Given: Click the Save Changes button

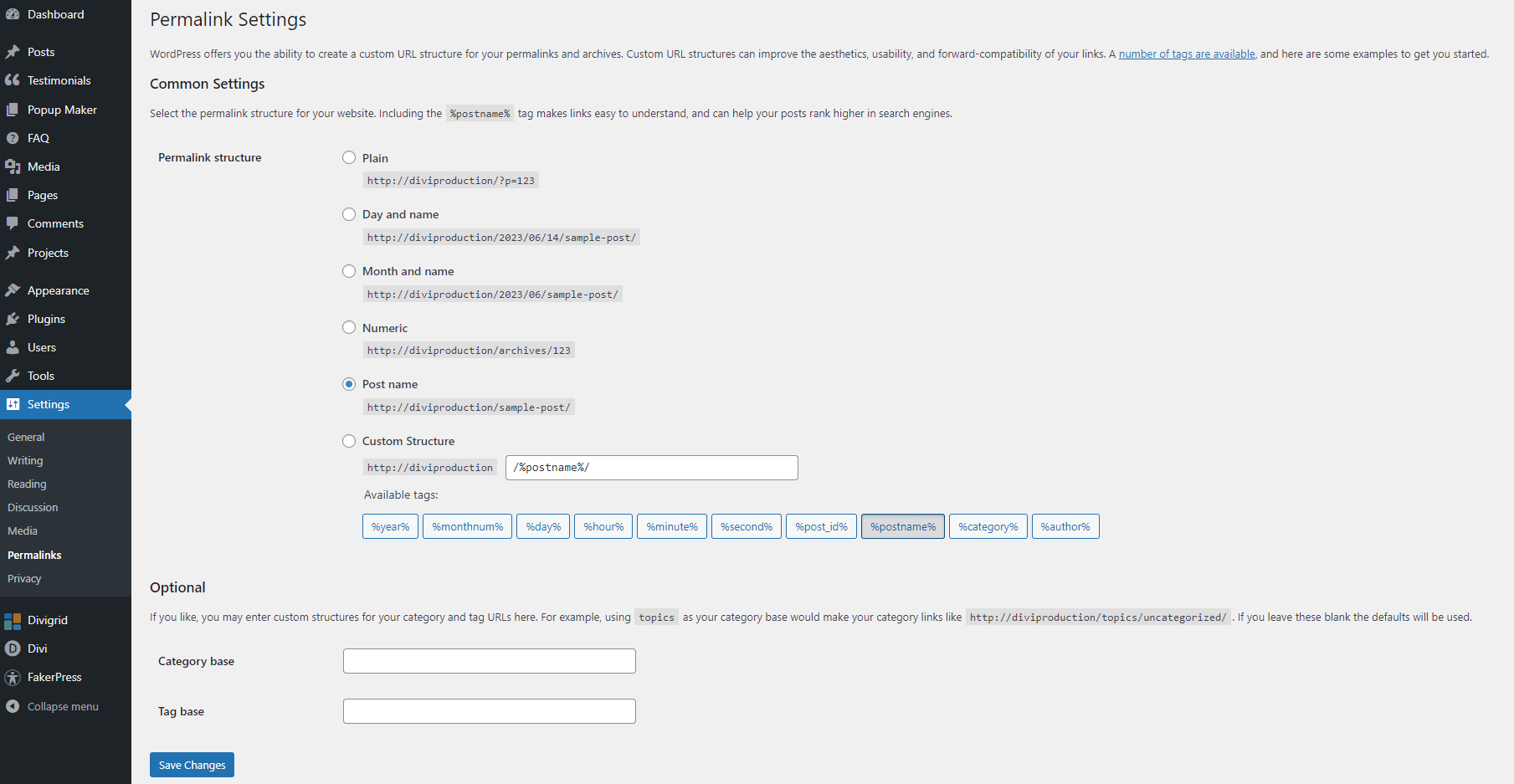Looking at the screenshot, I should tap(192, 765).
